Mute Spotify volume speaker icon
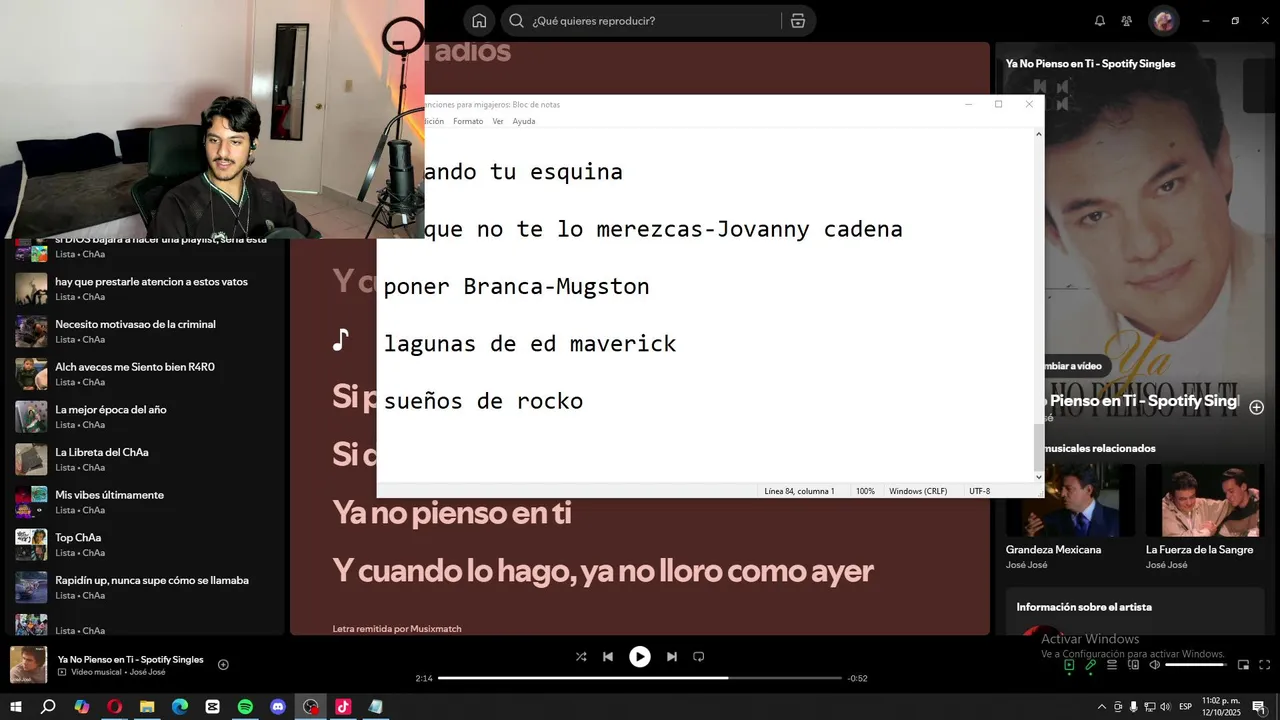The width and height of the screenshot is (1280, 720). click(1154, 665)
